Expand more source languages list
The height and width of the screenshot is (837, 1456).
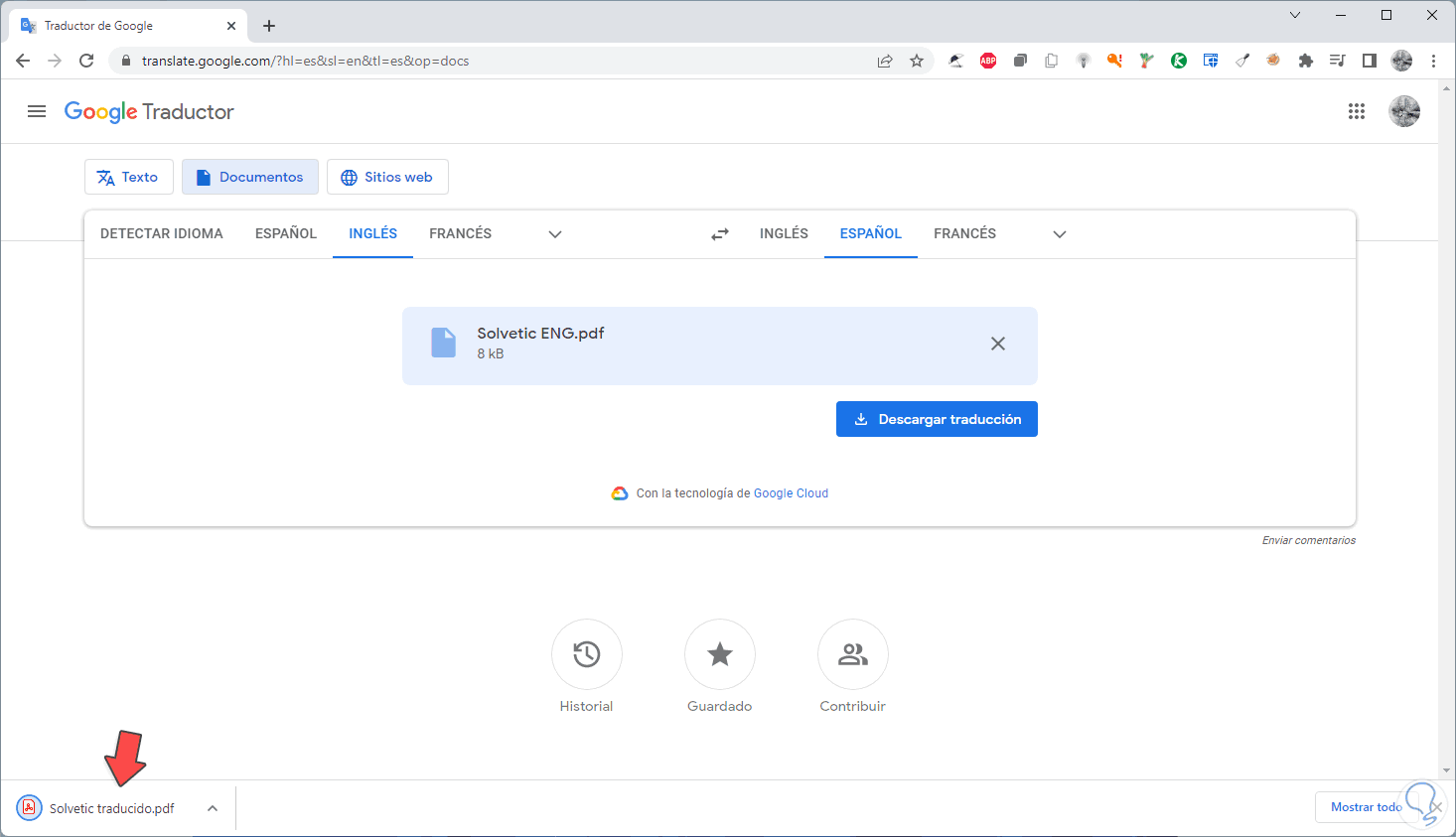pyautogui.click(x=555, y=234)
